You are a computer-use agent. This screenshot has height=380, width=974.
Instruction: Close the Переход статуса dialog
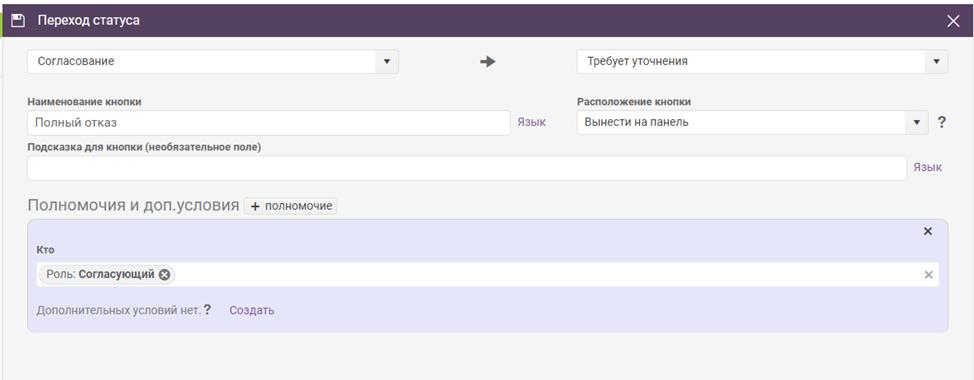pyautogui.click(x=953, y=21)
